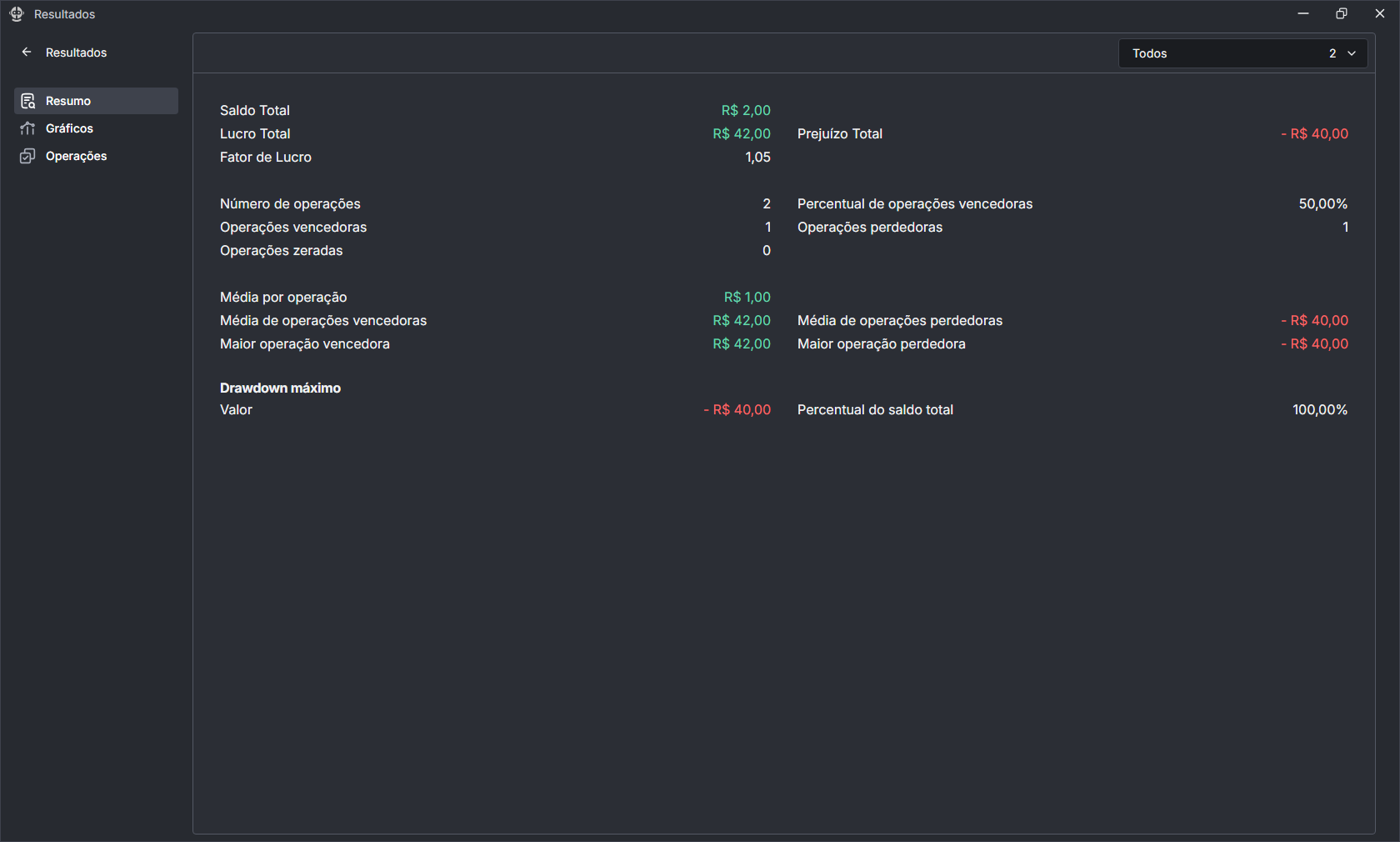Viewport: 1400px width, 842px height.
Task: Switch to the Gráficos section
Action: click(69, 128)
